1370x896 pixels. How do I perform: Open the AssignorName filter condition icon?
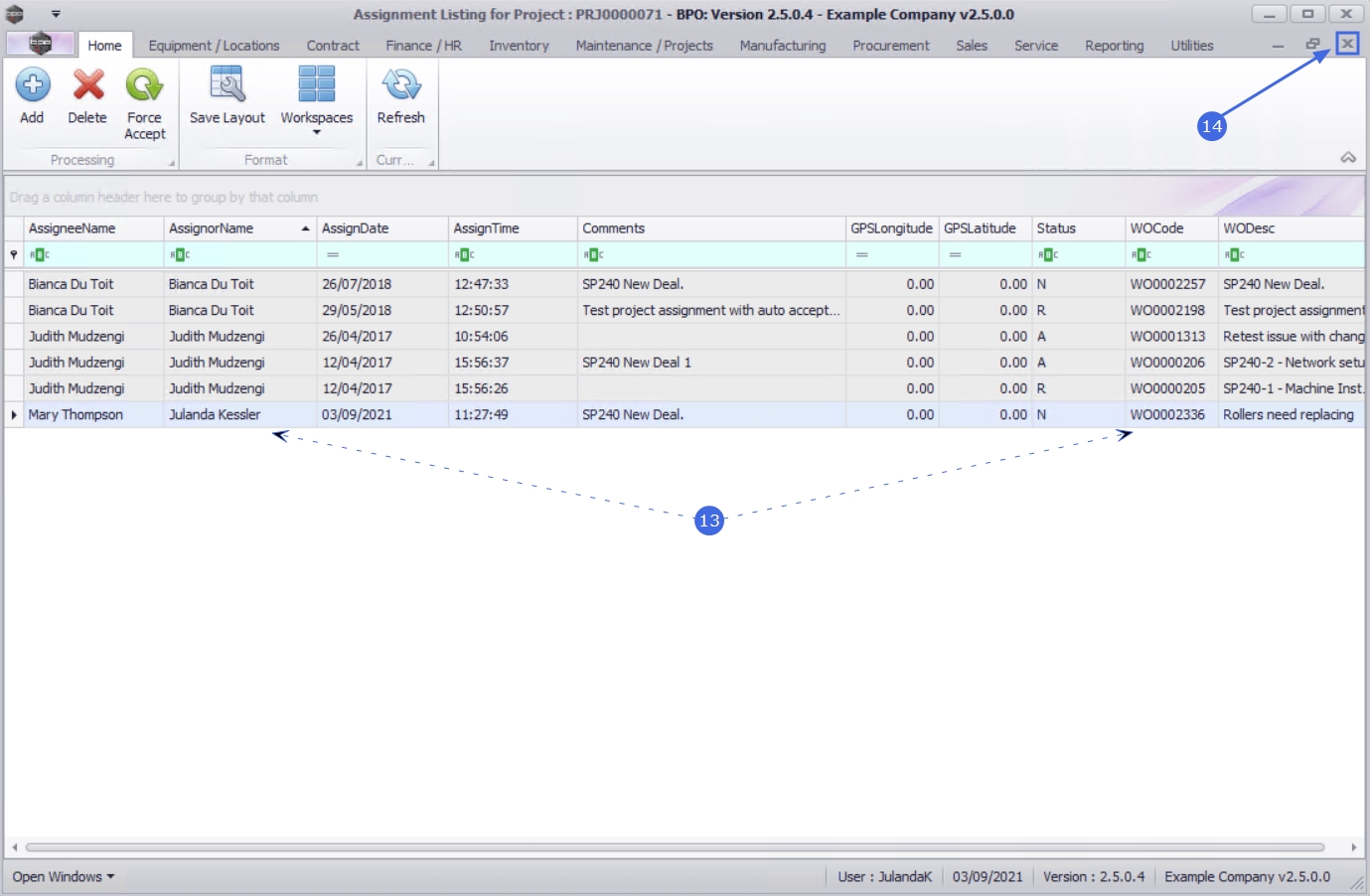tap(180, 255)
